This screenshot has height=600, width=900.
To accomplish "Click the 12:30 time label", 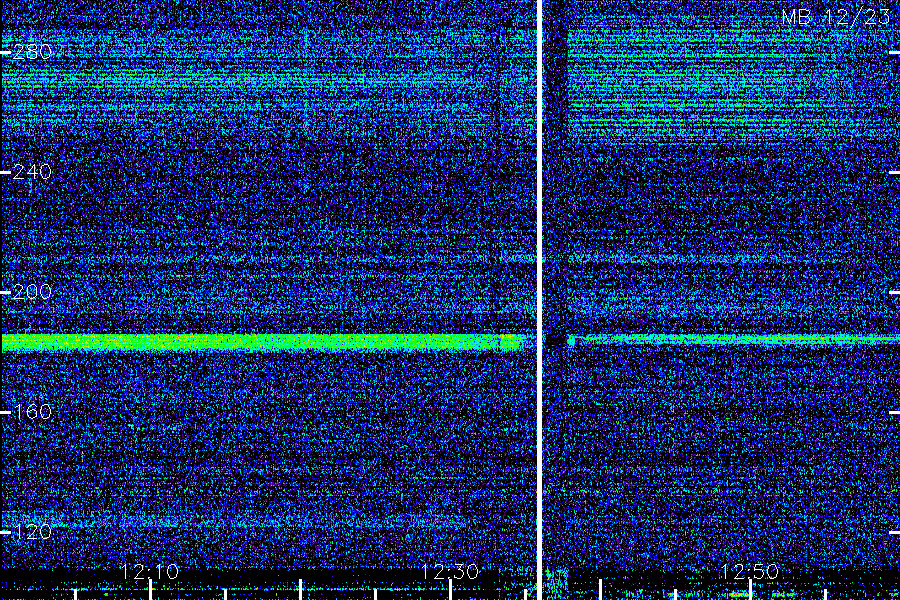I will click(x=450, y=571).
